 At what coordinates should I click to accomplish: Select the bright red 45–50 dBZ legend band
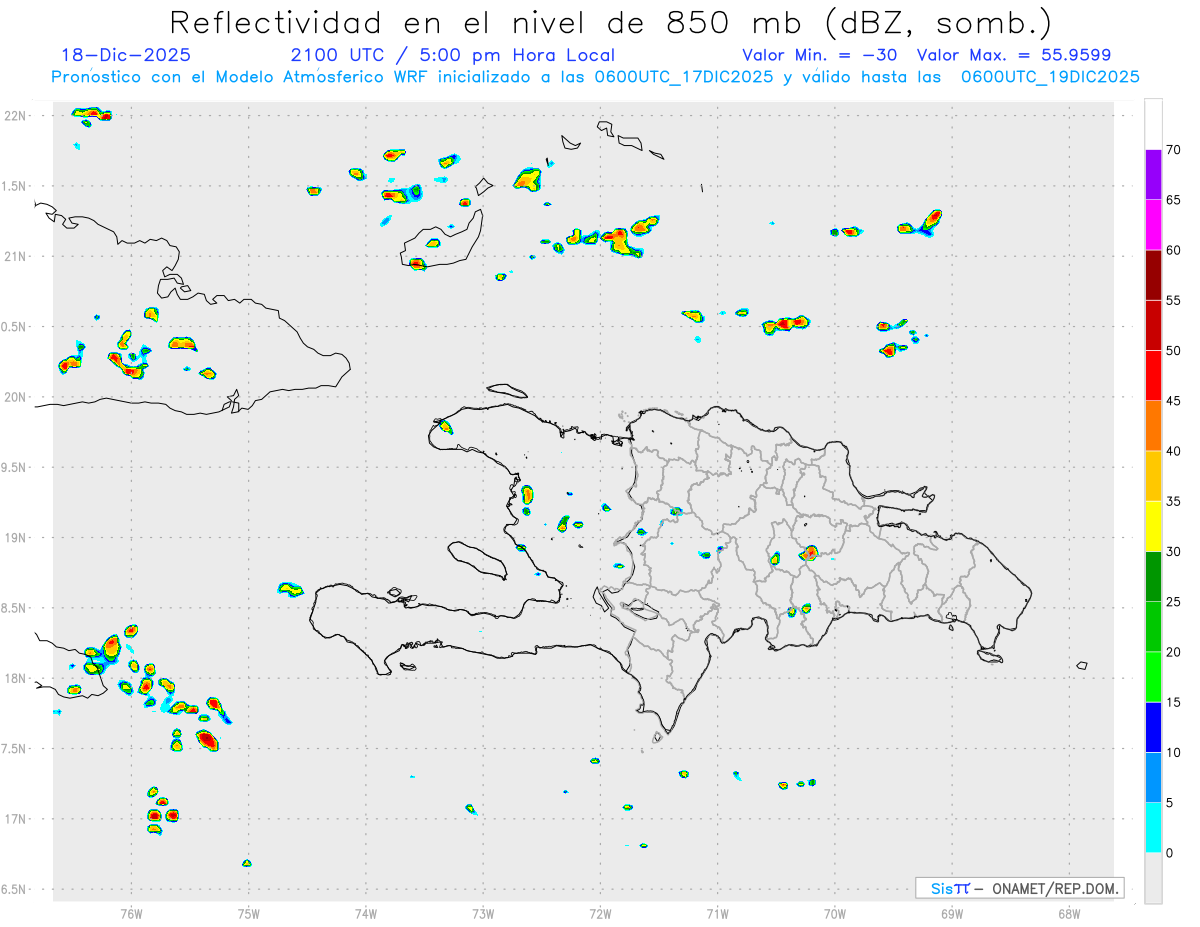(1153, 375)
